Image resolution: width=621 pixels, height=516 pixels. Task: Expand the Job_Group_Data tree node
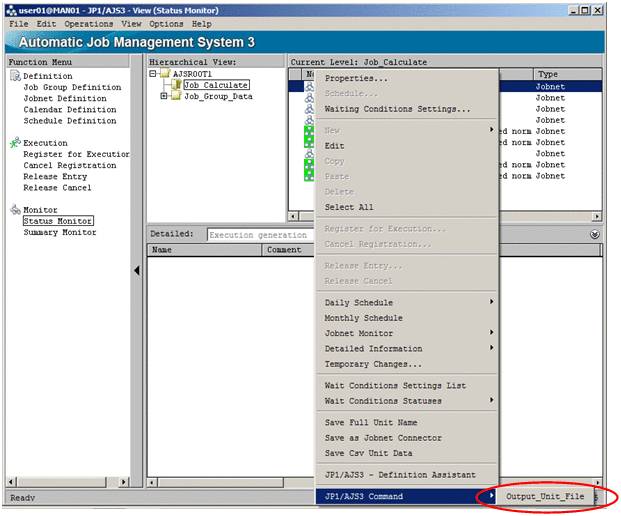pos(164,97)
